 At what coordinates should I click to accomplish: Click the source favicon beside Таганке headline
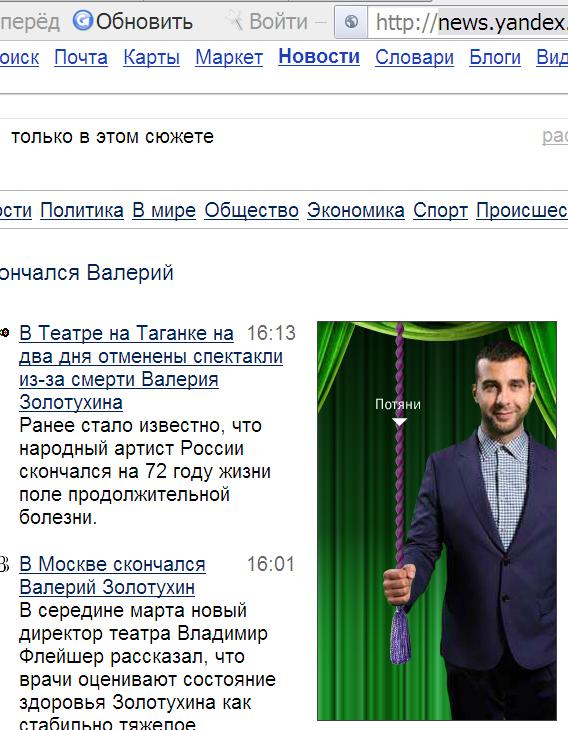pos(4,332)
